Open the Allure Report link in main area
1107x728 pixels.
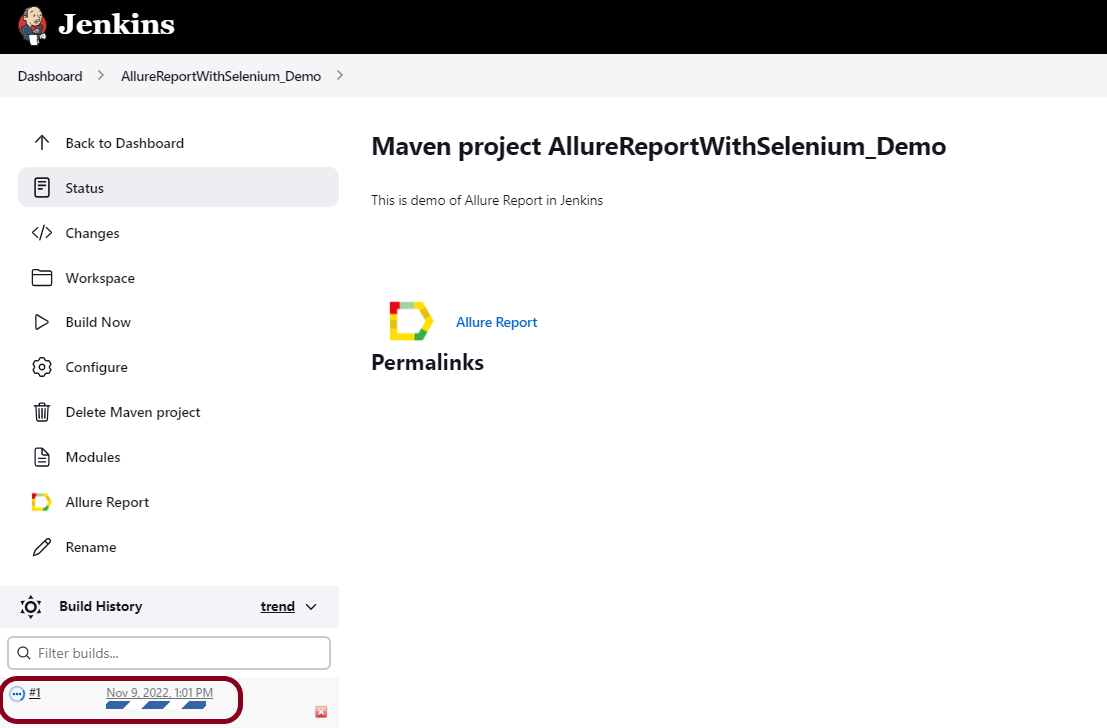(x=496, y=321)
